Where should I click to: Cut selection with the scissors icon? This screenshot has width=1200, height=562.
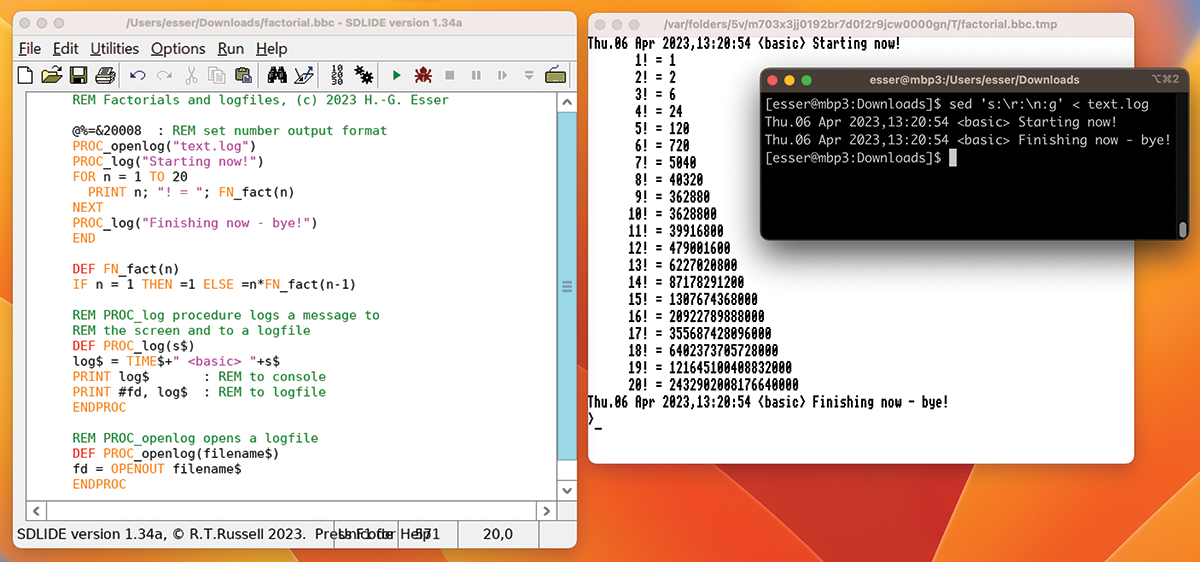click(190, 75)
